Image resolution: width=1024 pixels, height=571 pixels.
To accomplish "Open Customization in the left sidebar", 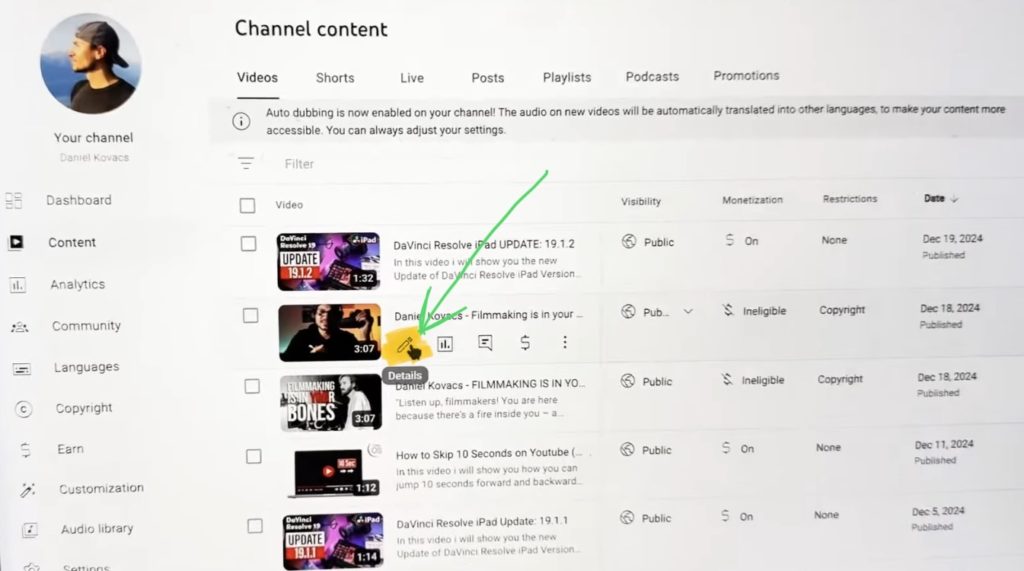I will (101, 489).
